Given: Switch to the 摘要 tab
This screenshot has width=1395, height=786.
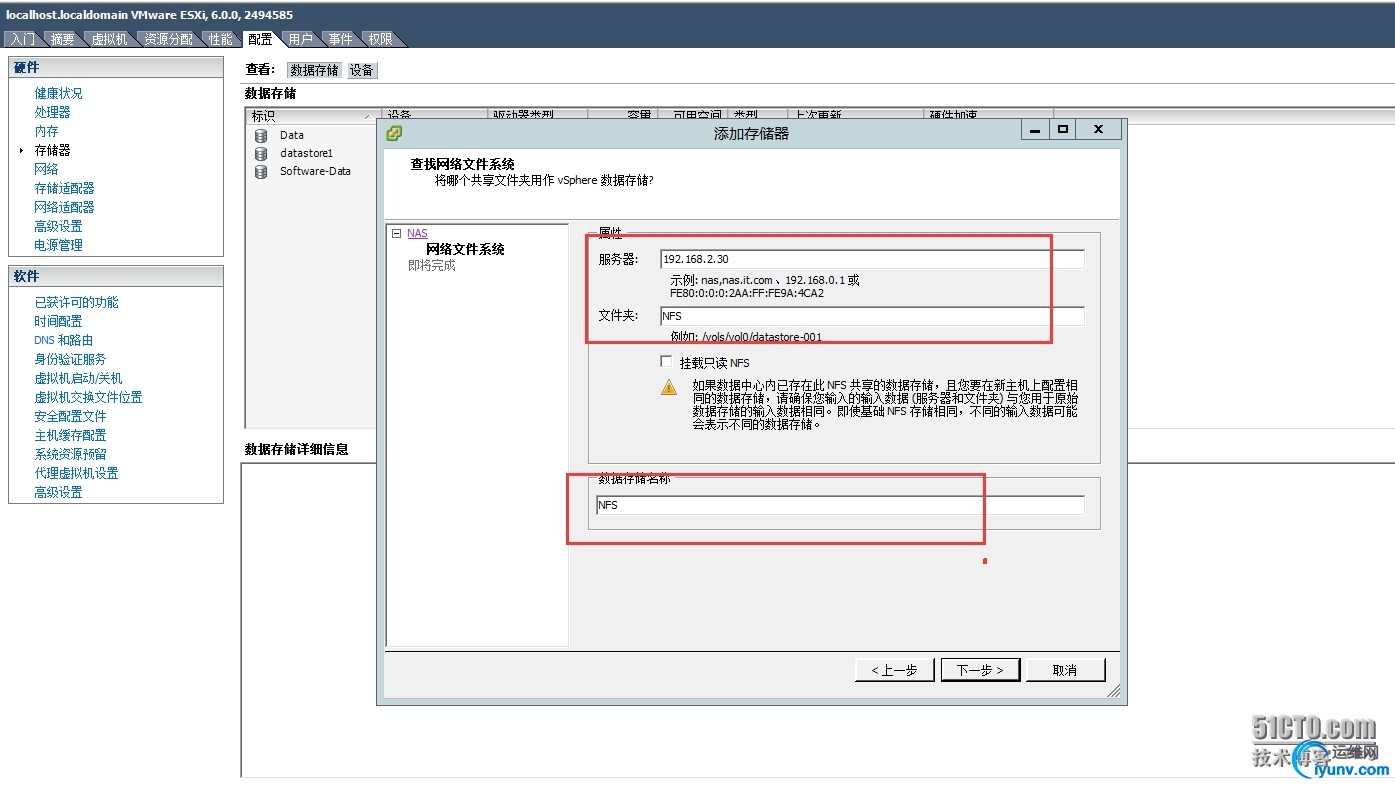Looking at the screenshot, I should point(62,39).
